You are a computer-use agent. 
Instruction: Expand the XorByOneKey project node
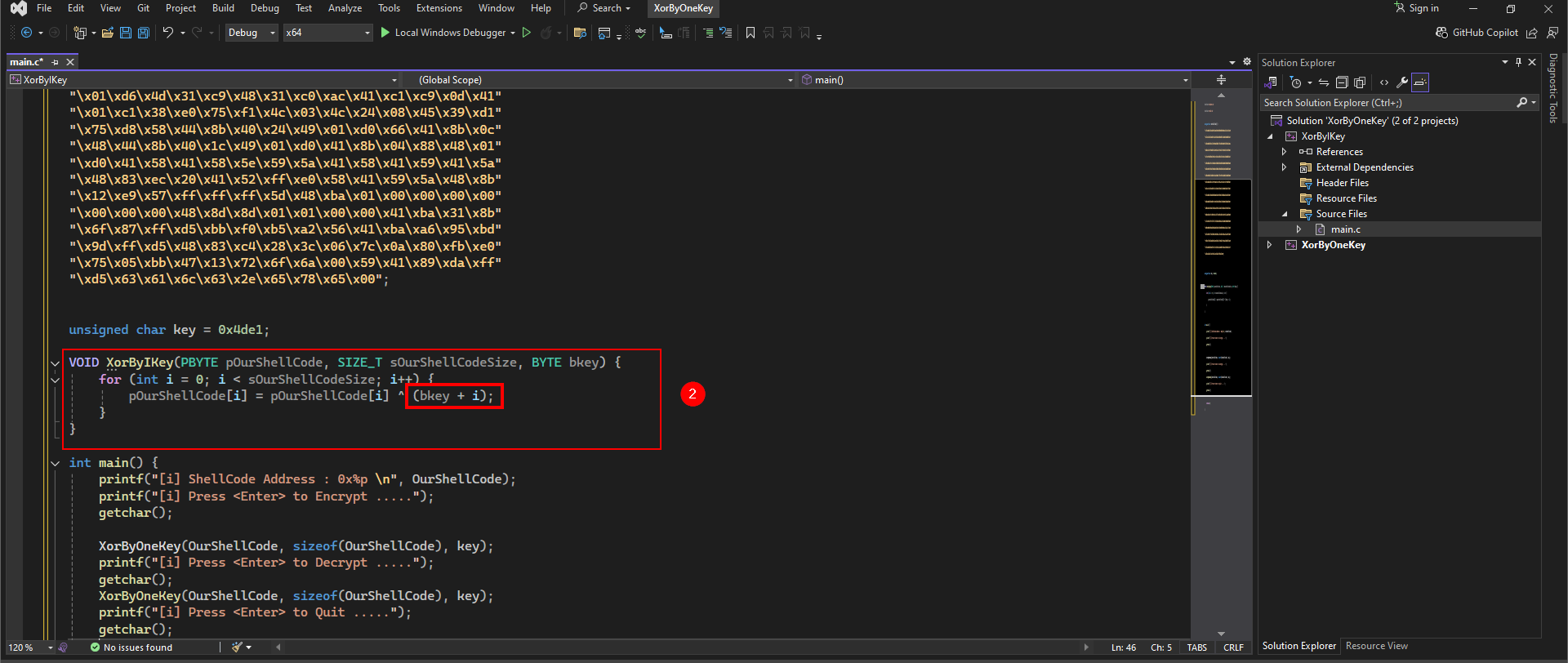(x=1270, y=245)
